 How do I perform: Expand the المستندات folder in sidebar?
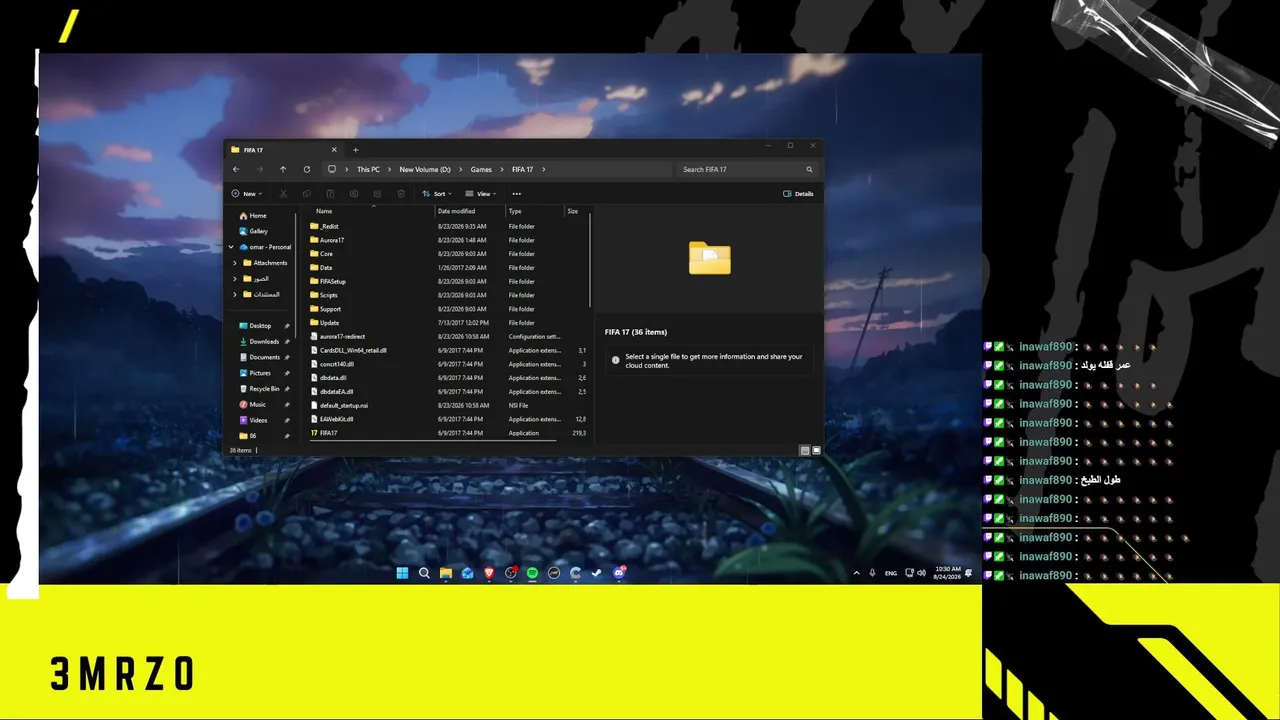pyautogui.click(x=235, y=294)
